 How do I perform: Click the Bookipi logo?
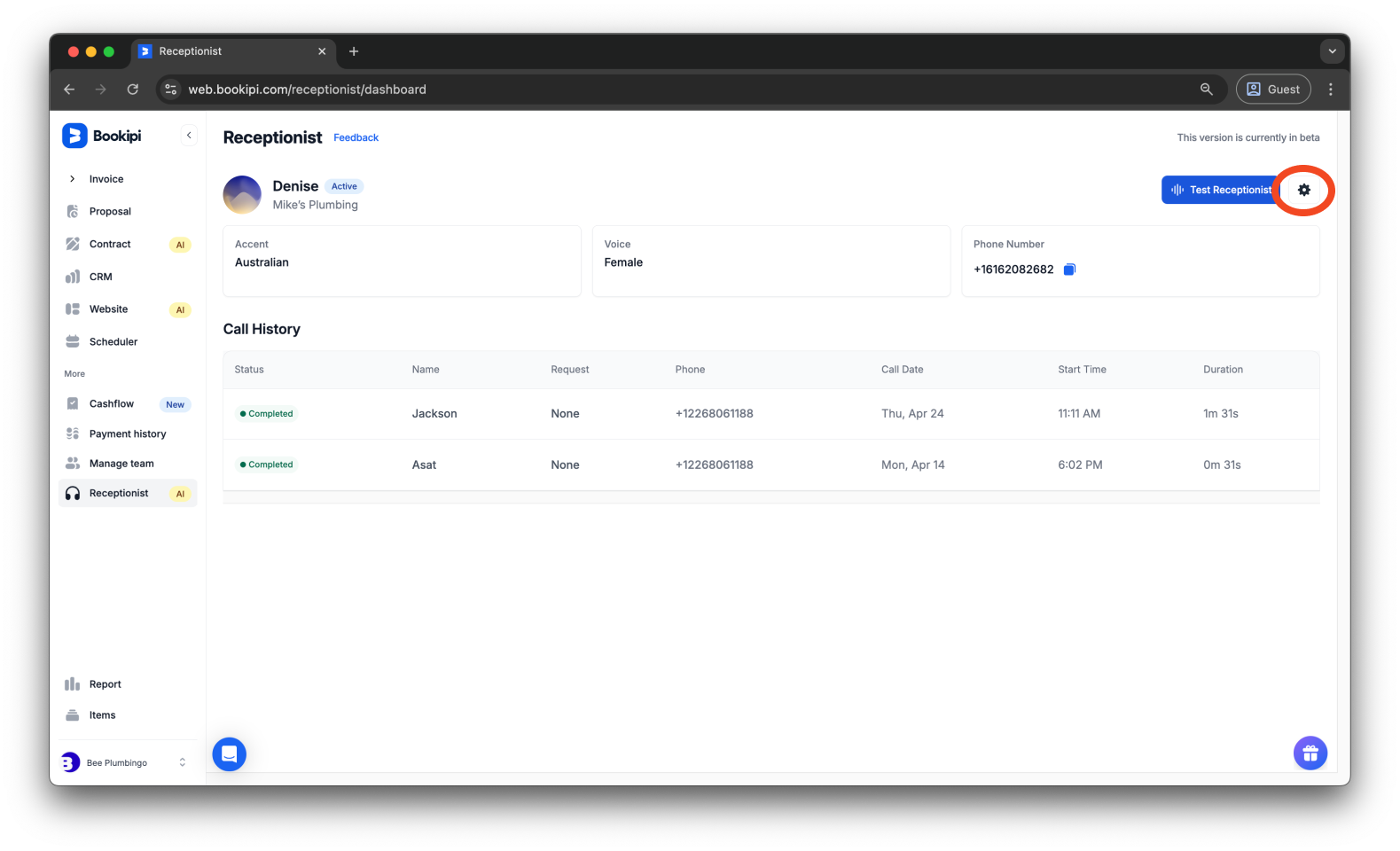pos(102,136)
